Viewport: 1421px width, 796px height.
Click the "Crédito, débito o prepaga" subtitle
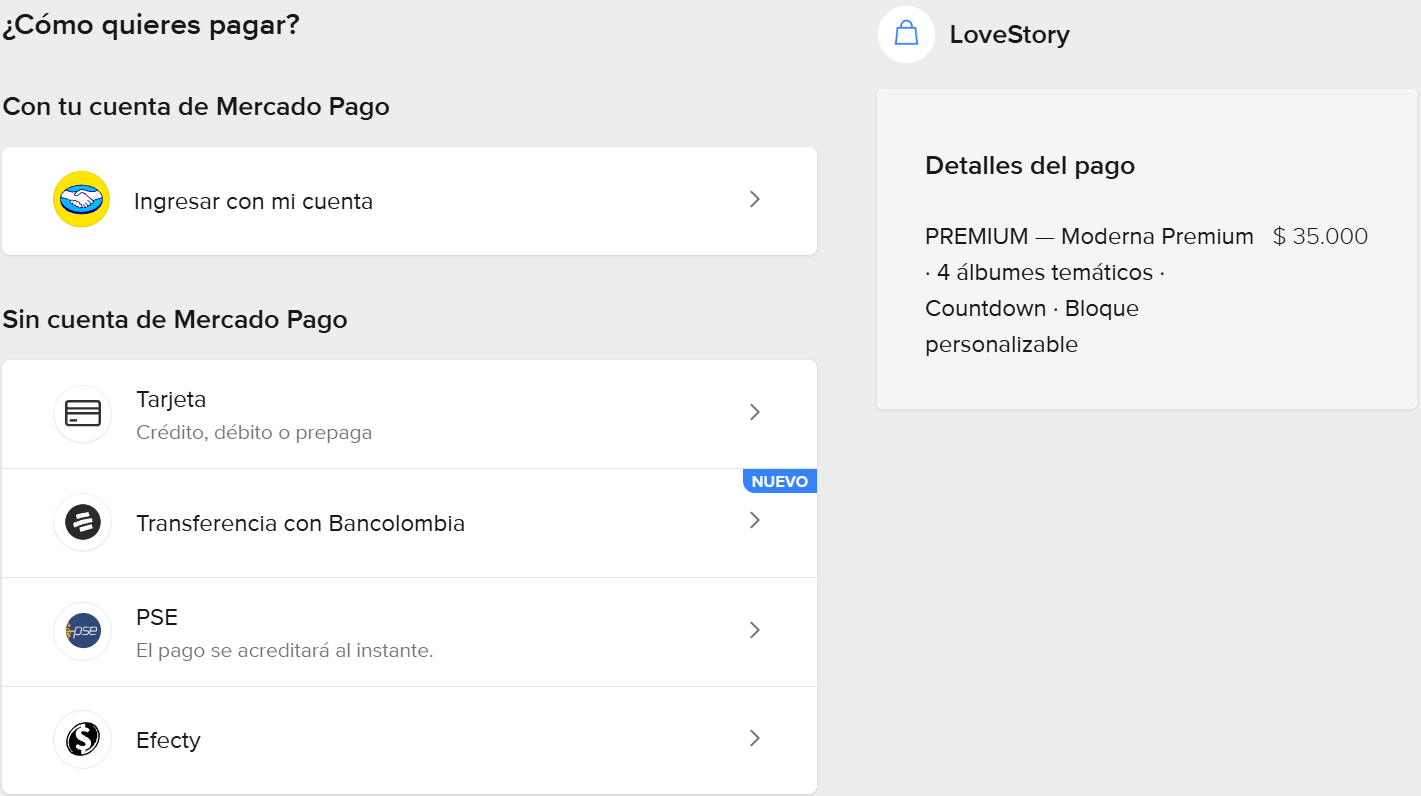[254, 433]
